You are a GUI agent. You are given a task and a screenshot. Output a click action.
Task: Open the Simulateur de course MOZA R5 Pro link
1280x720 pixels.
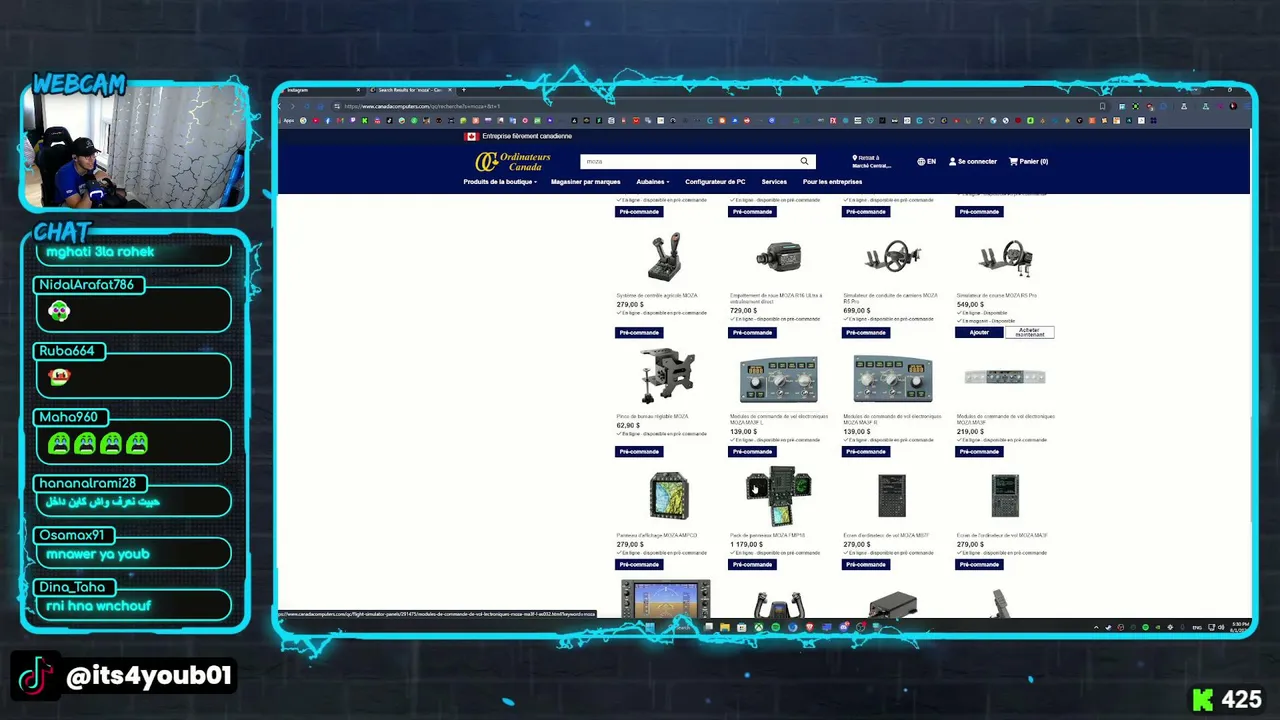(x=997, y=296)
